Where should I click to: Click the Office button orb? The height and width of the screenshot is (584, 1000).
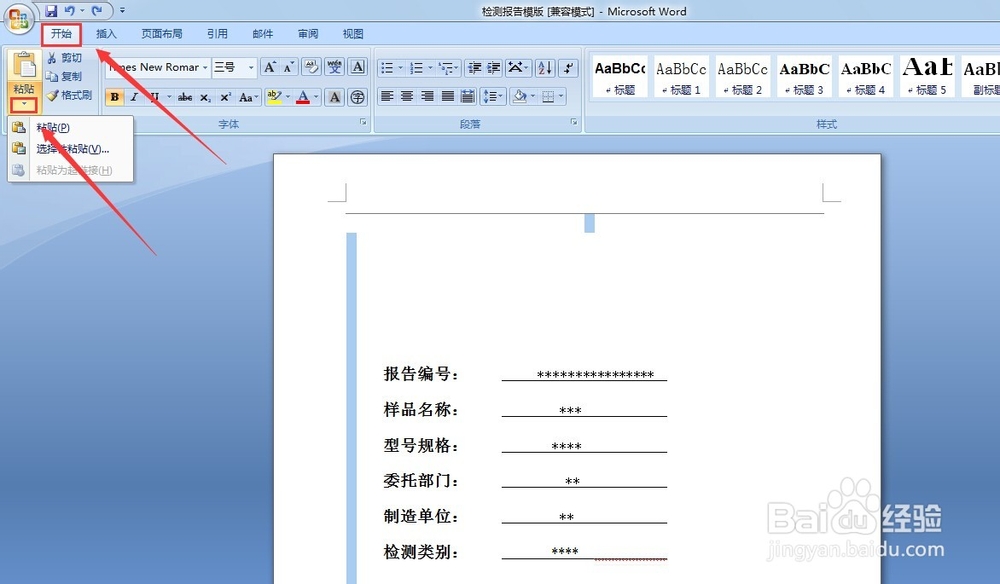pyautogui.click(x=18, y=18)
